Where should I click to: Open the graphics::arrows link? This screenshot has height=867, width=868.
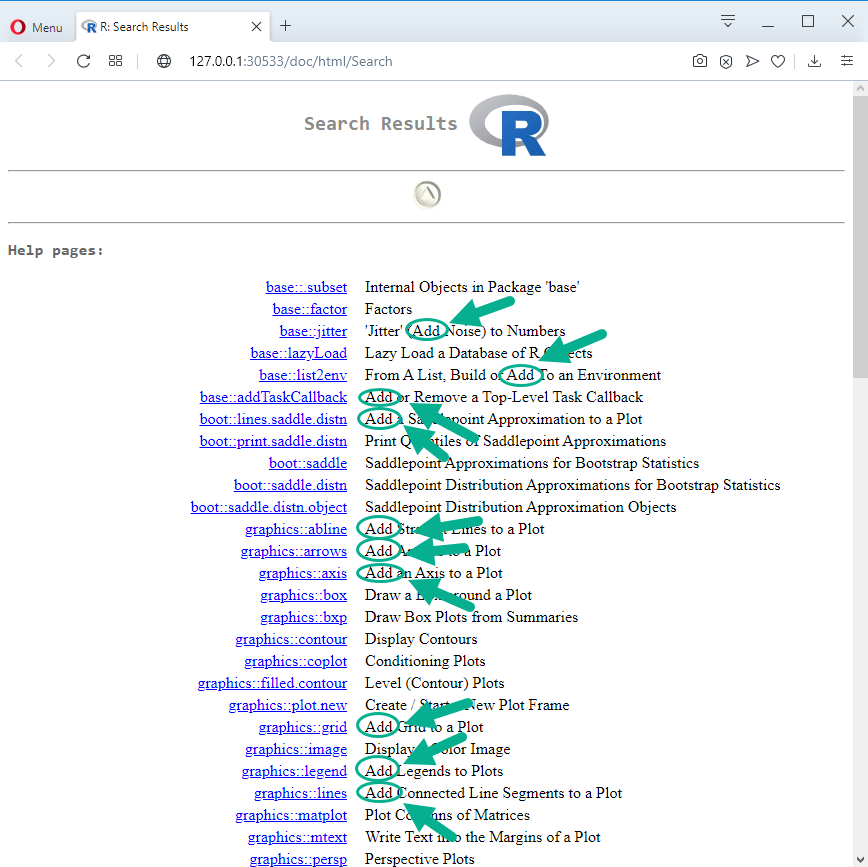coord(294,551)
